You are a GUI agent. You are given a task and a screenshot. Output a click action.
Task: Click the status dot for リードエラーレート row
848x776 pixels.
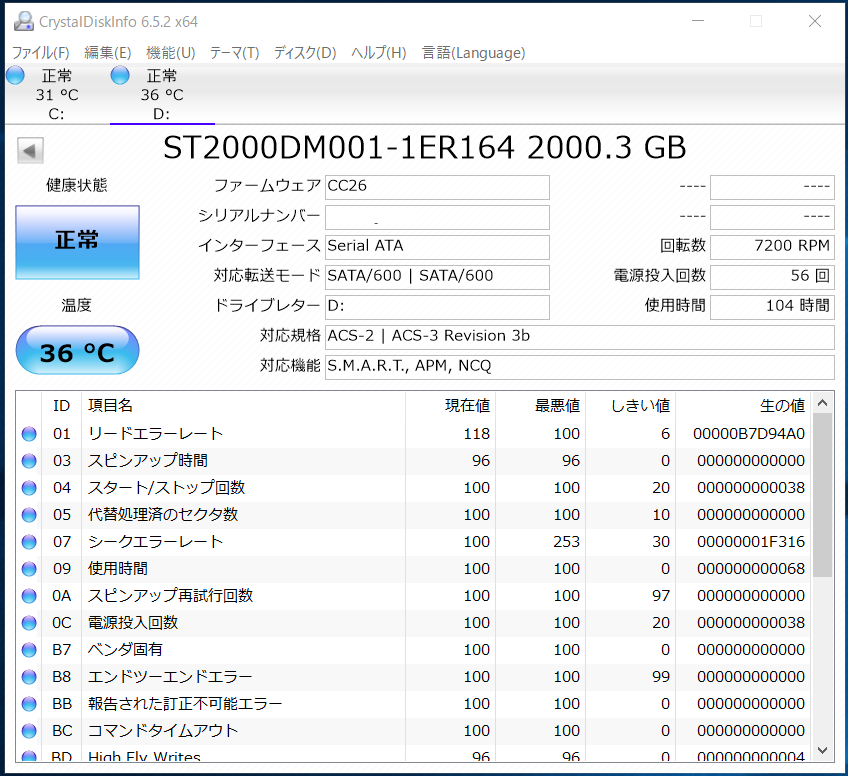click(29, 434)
